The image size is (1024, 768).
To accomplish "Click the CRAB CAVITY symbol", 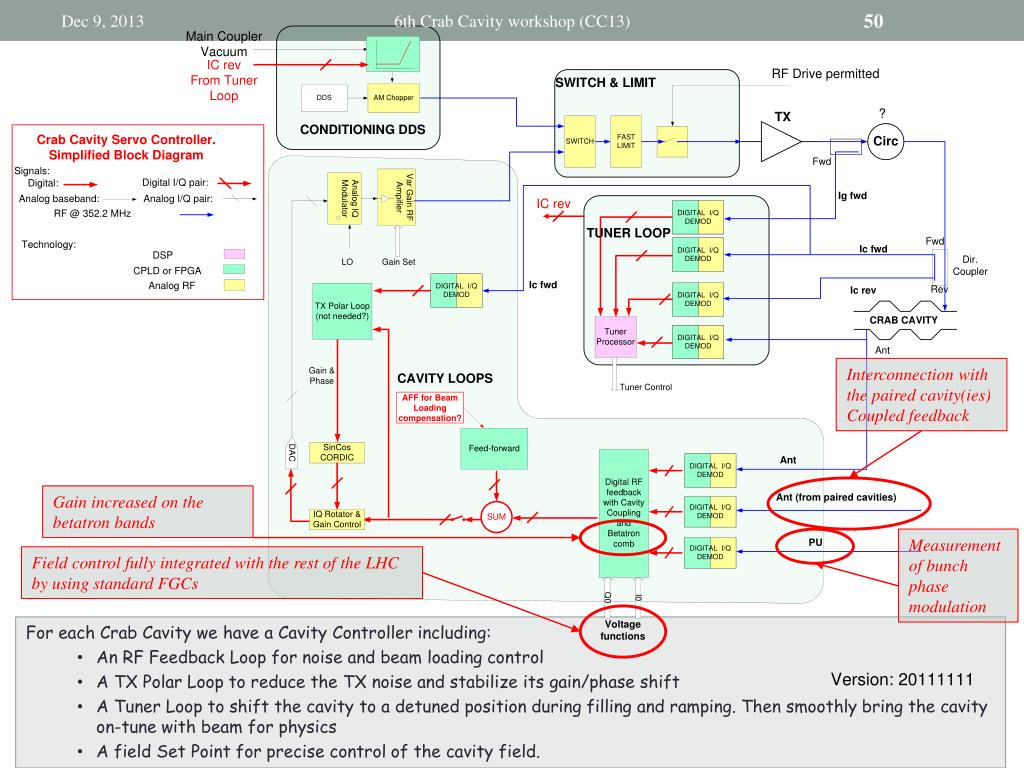I will [904, 320].
